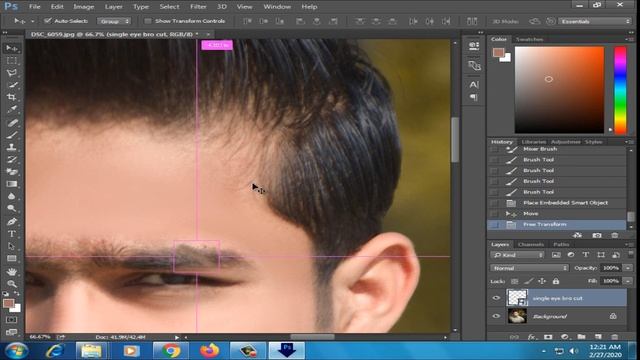This screenshot has width=640, height=360.
Task: Click the Lock image pixels brush icon
Action: click(x=528, y=281)
